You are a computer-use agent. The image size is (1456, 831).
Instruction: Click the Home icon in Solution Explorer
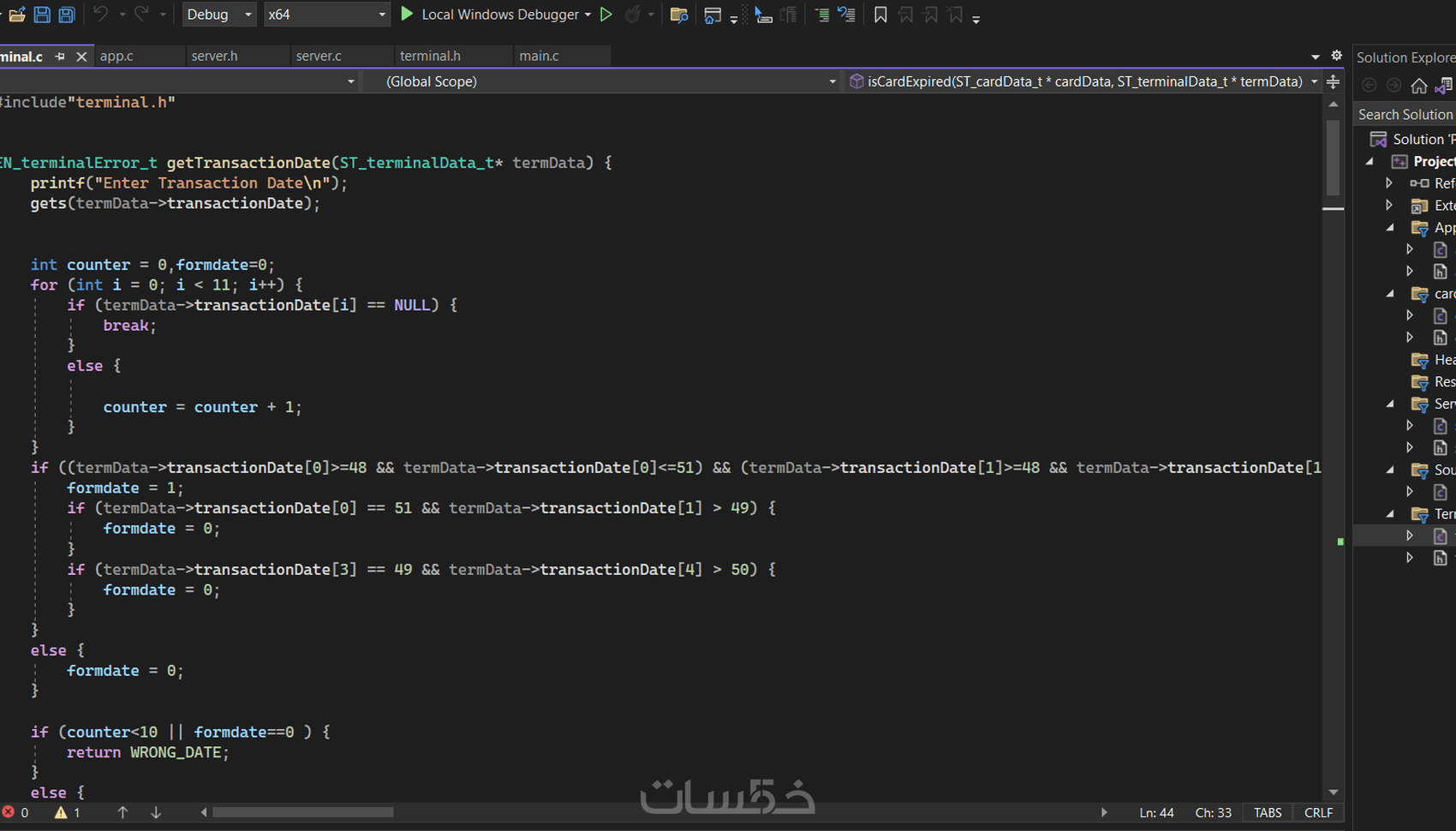click(x=1420, y=86)
